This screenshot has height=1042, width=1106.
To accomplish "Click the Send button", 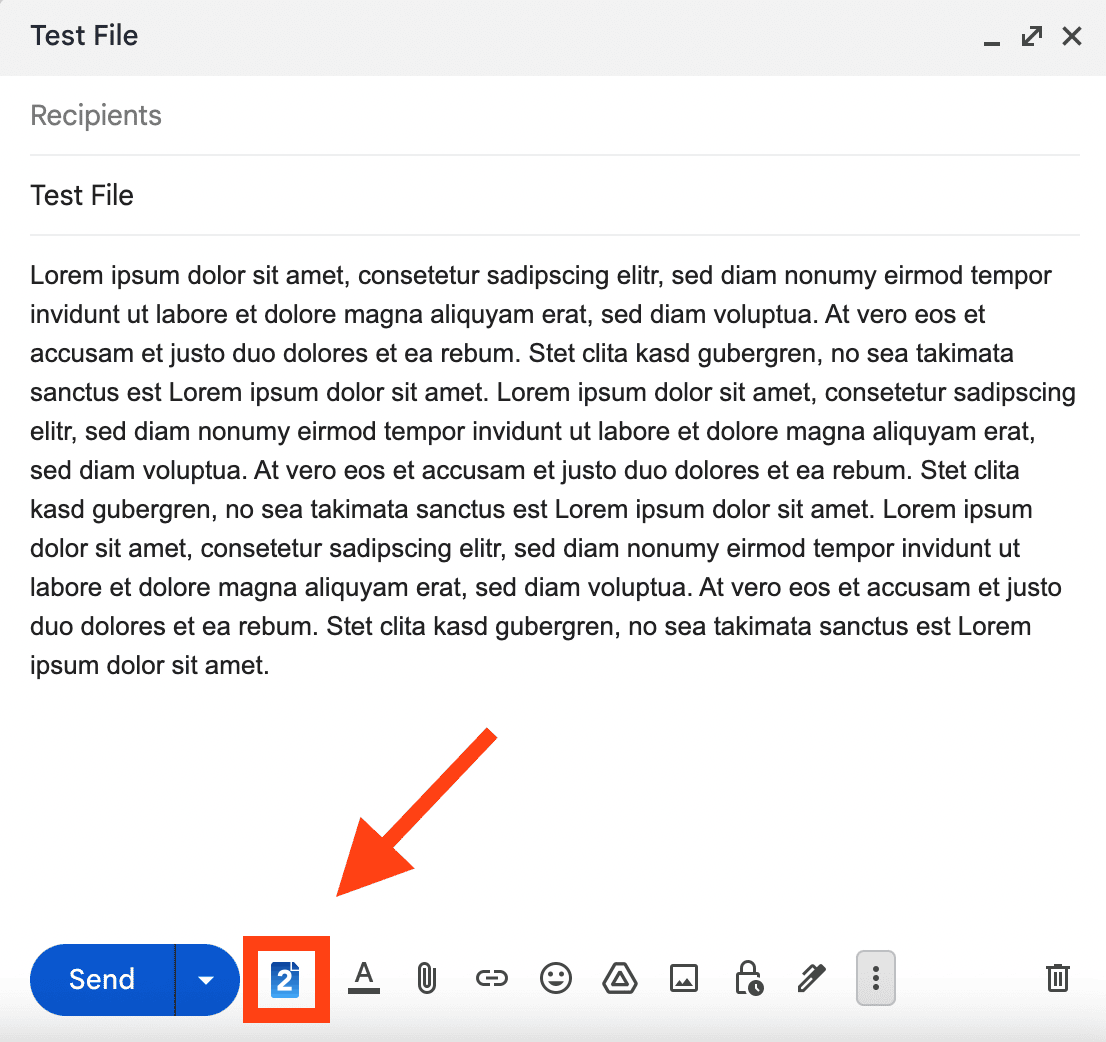I will coord(103,979).
